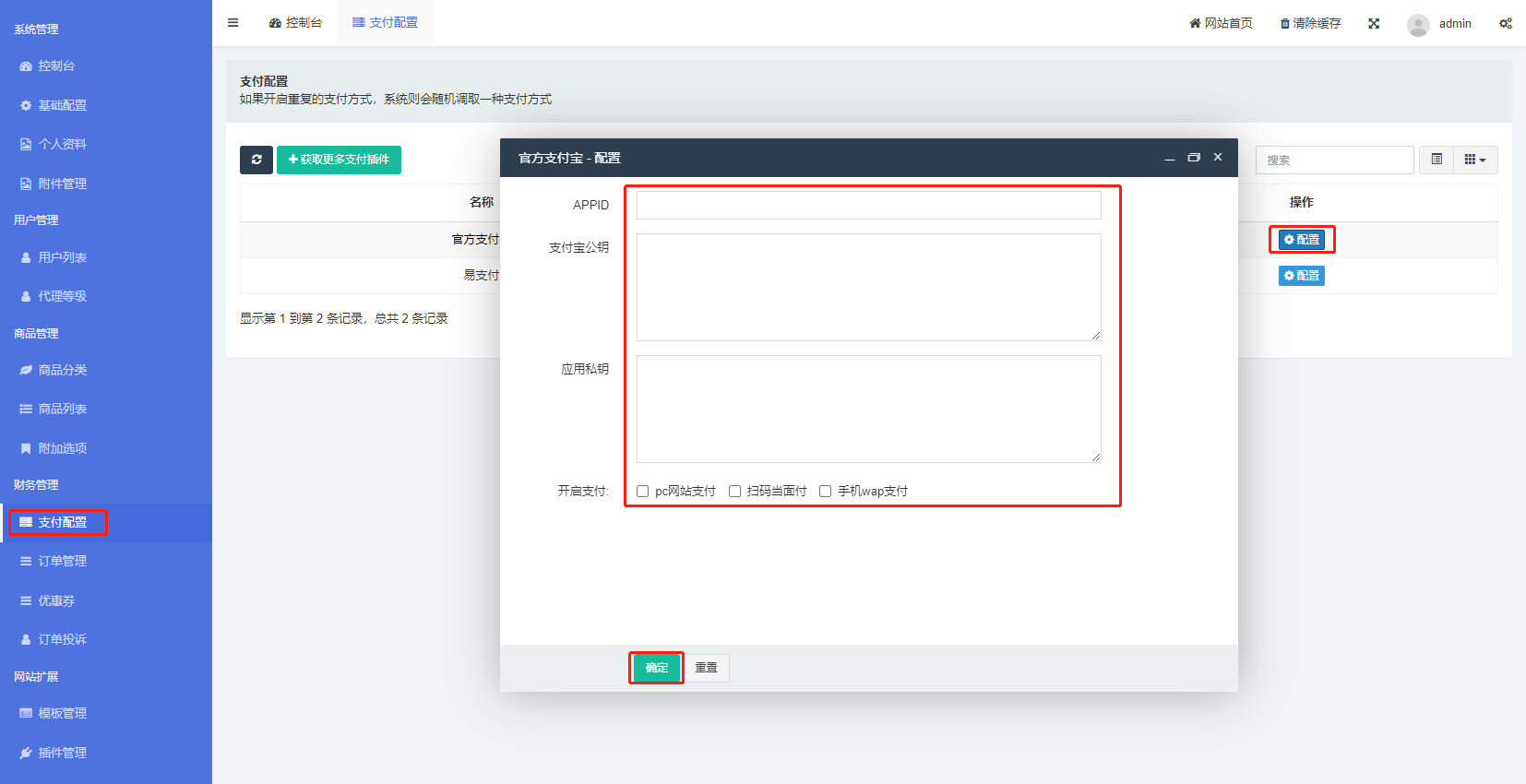Open the fullscreen toggle icon in header
1526x784 pixels.
pyautogui.click(x=1374, y=23)
